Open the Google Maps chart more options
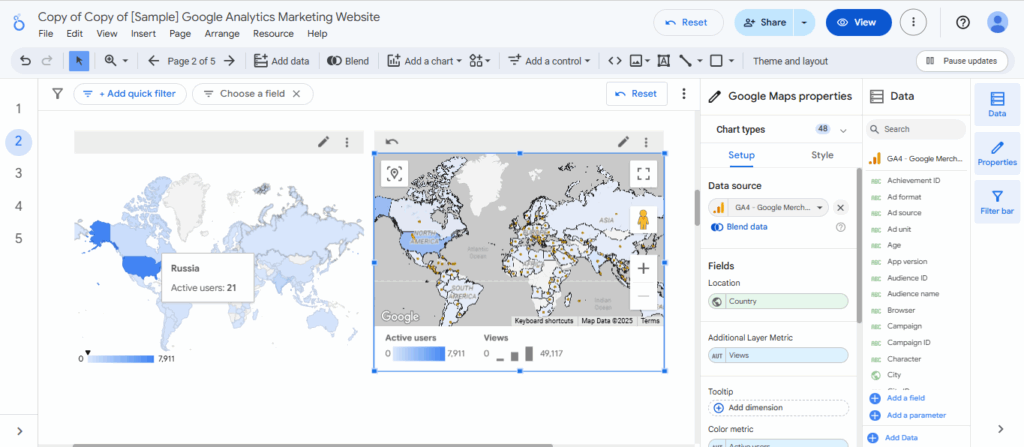 [646, 142]
